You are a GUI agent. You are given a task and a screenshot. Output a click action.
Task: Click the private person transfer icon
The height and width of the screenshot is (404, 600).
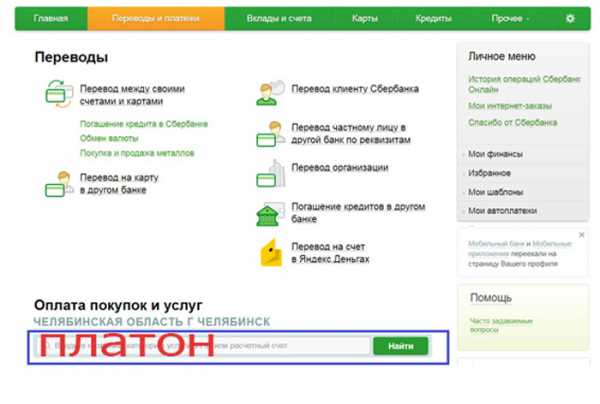270,134
